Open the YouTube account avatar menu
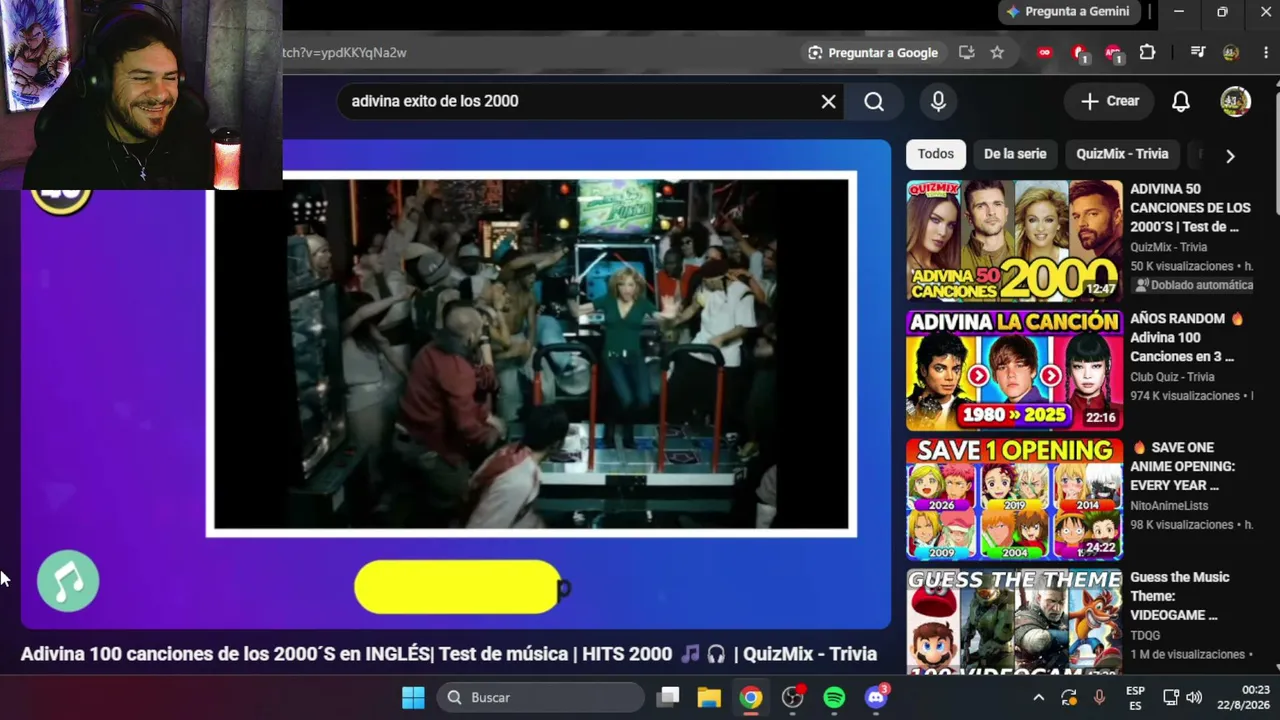The height and width of the screenshot is (720, 1280). pos(1235,101)
